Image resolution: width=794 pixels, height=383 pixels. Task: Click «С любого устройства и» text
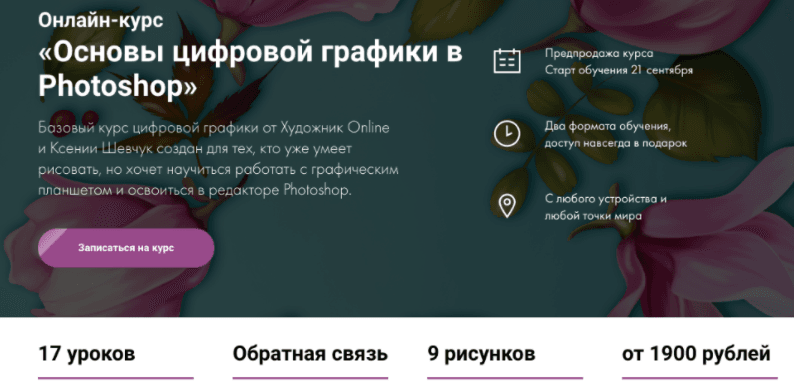pyautogui.click(x=606, y=199)
